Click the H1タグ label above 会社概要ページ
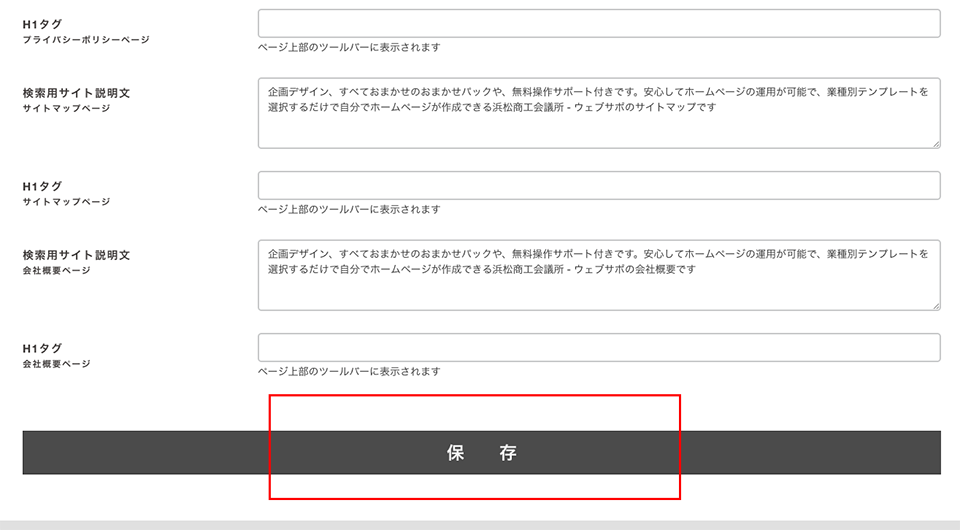This screenshot has width=960, height=530. 42,348
